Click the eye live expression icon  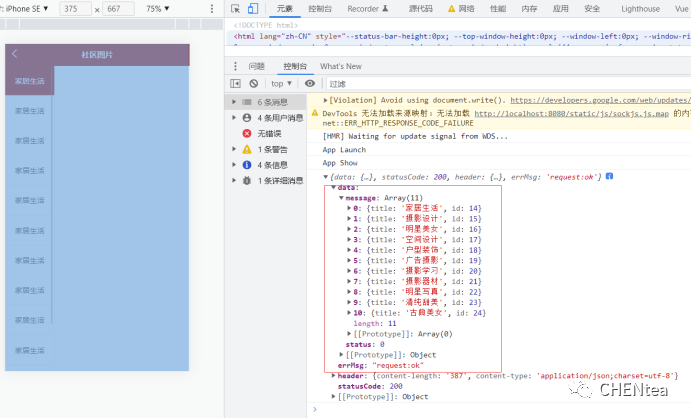click(310, 84)
